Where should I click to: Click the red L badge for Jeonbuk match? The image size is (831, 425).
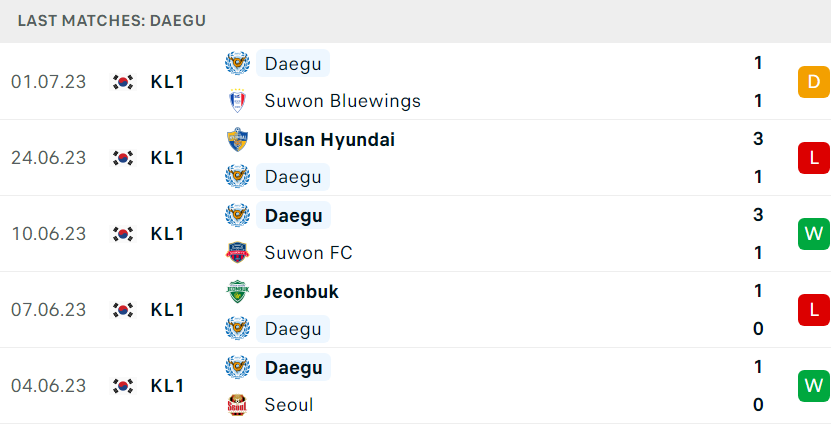[x=814, y=309]
